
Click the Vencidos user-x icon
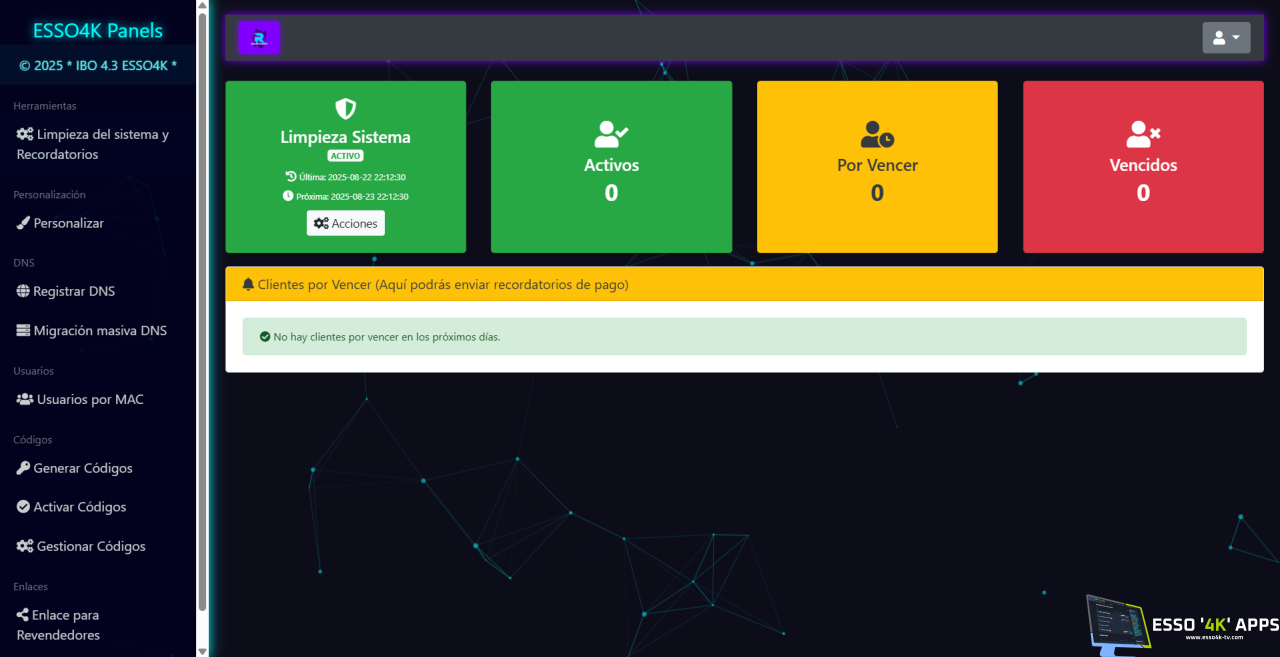[x=1143, y=134]
